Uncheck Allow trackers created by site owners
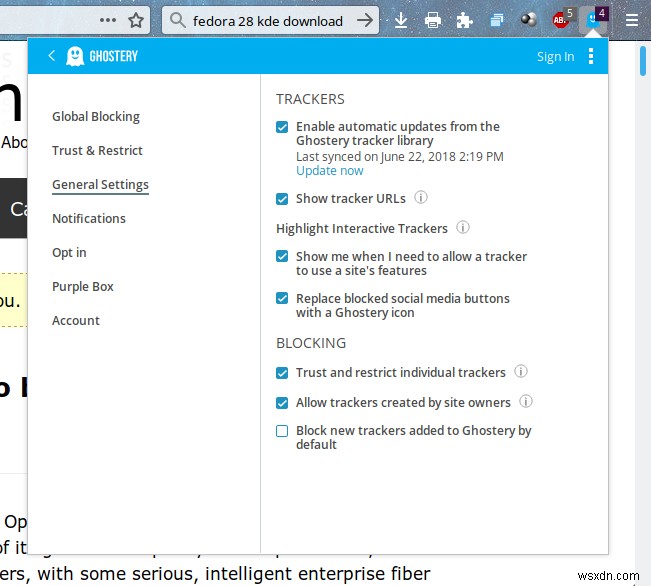The width and height of the screenshot is (651, 586). pos(282,403)
